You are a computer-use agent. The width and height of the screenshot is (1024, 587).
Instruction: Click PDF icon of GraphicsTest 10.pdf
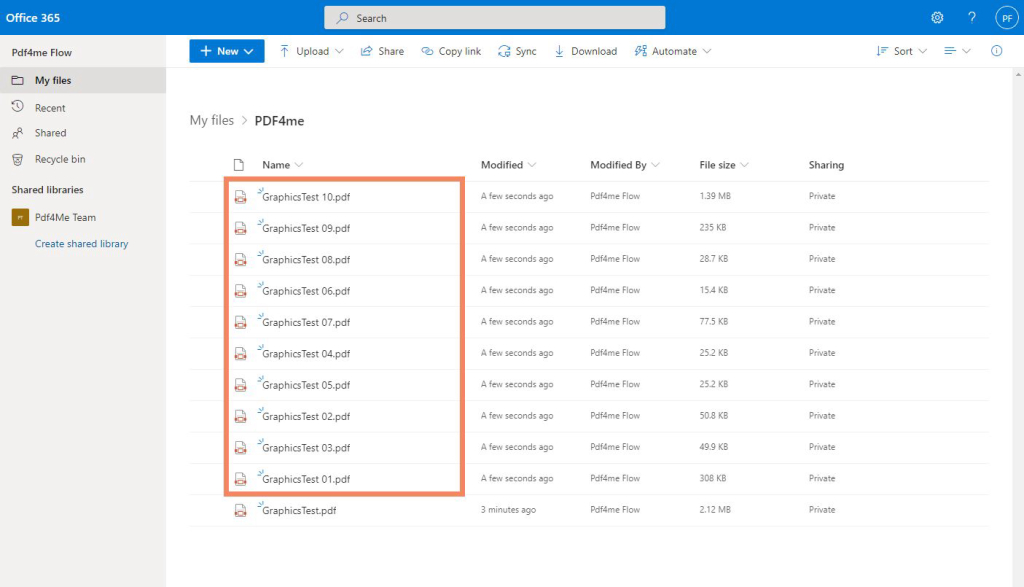point(240,197)
